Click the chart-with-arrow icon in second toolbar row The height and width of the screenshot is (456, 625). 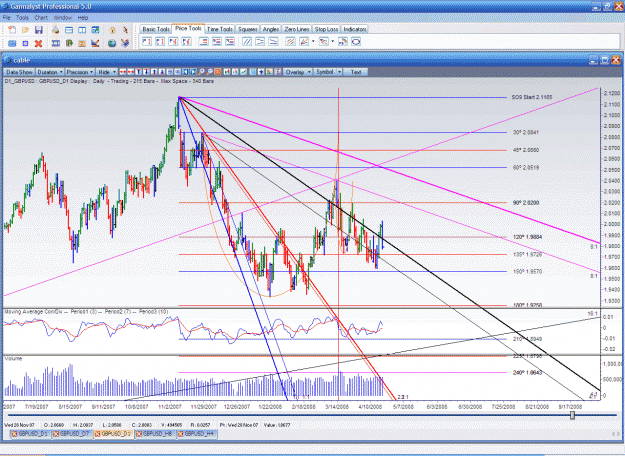coord(95,43)
